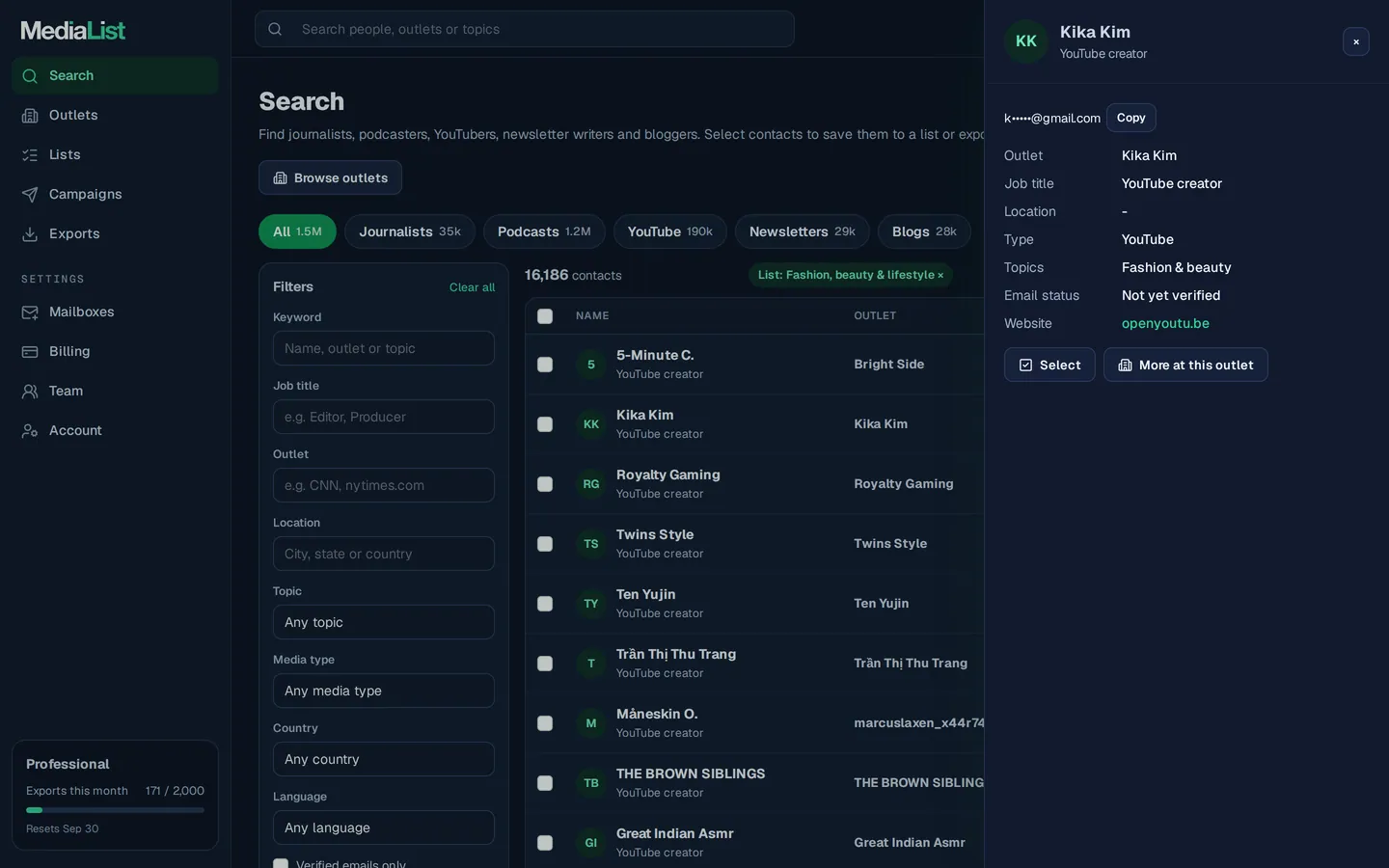Focus the Job title filter input
This screenshot has height=868, width=1389.
(384, 417)
